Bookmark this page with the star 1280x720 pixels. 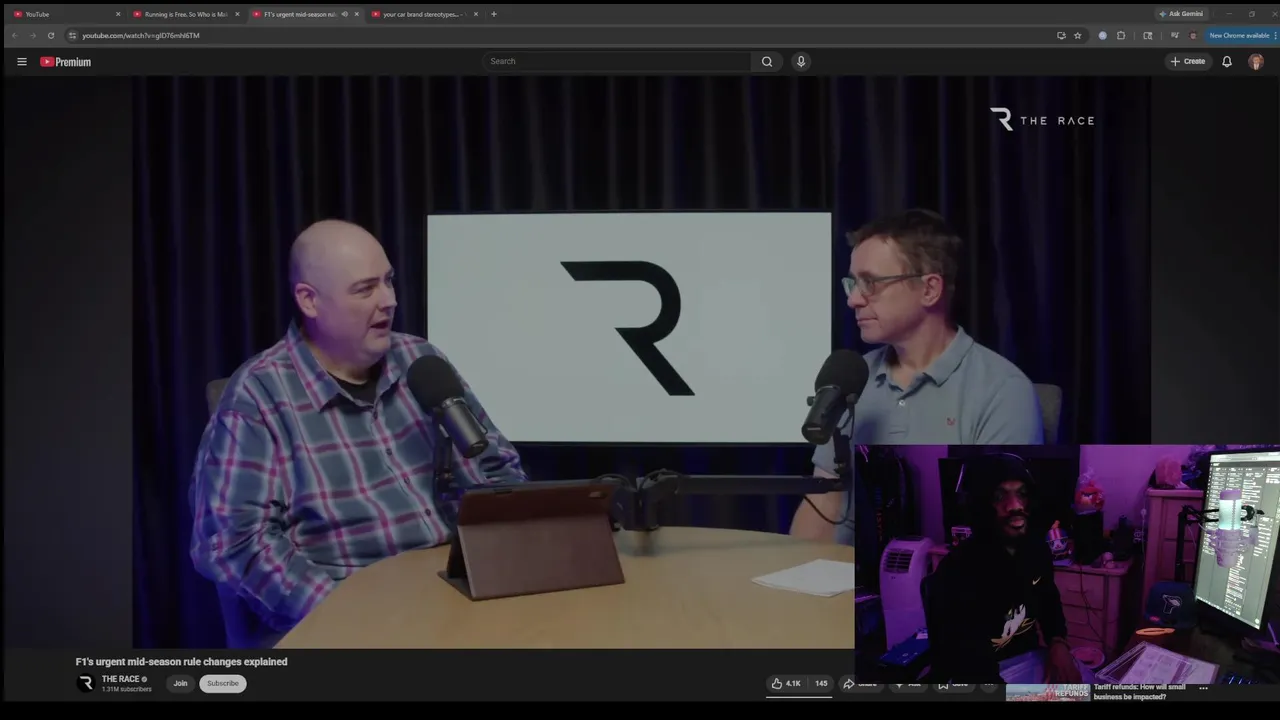pyautogui.click(x=1077, y=35)
